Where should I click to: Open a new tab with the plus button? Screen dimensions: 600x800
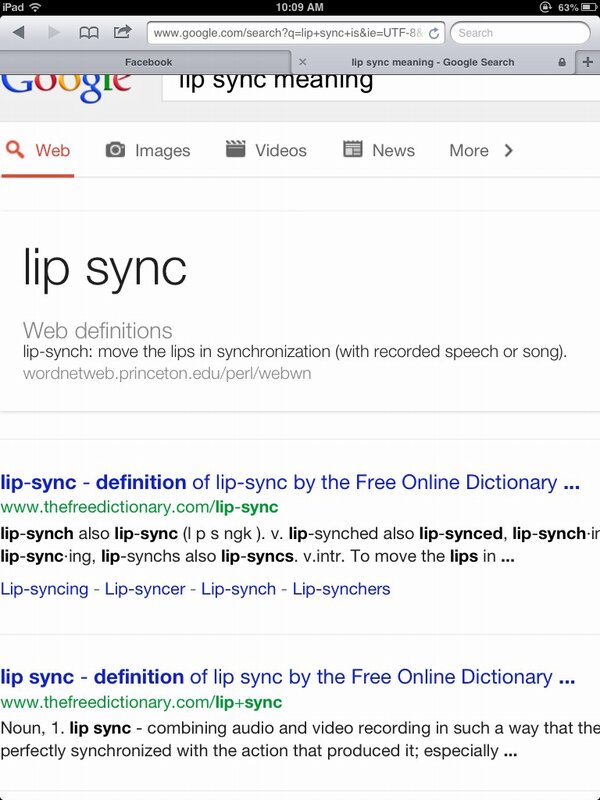click(x=587, y=62)
